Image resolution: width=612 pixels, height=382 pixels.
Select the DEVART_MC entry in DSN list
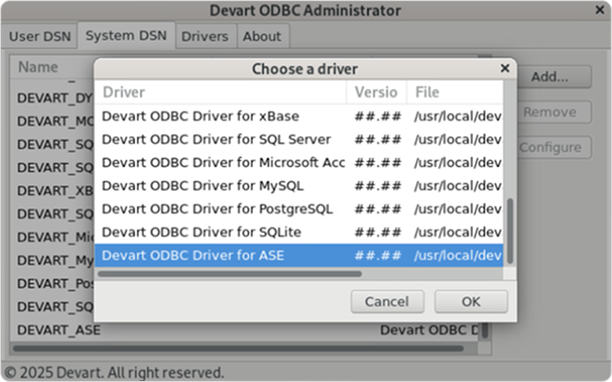coord(55,121)
